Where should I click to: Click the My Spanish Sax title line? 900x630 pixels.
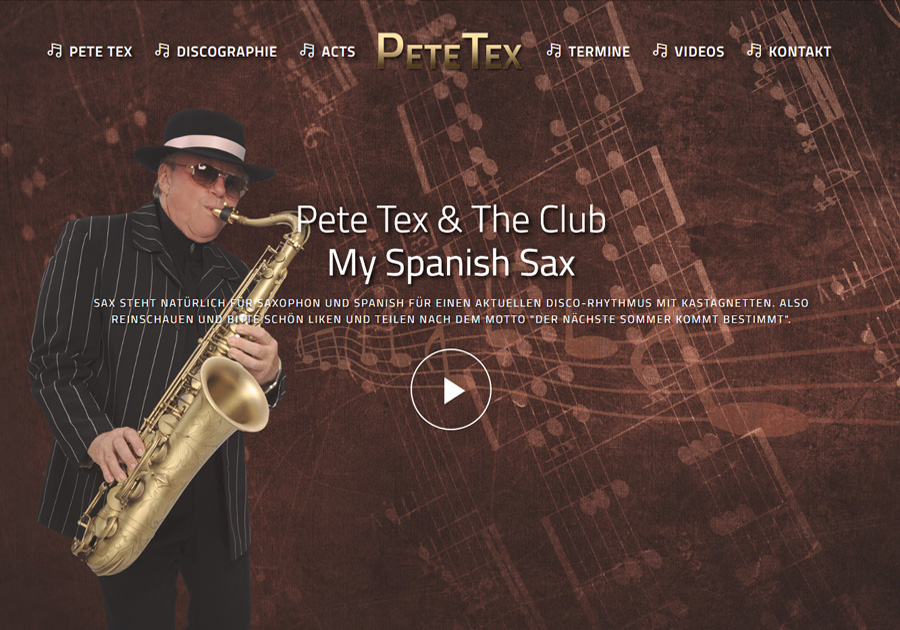[451, 263]
